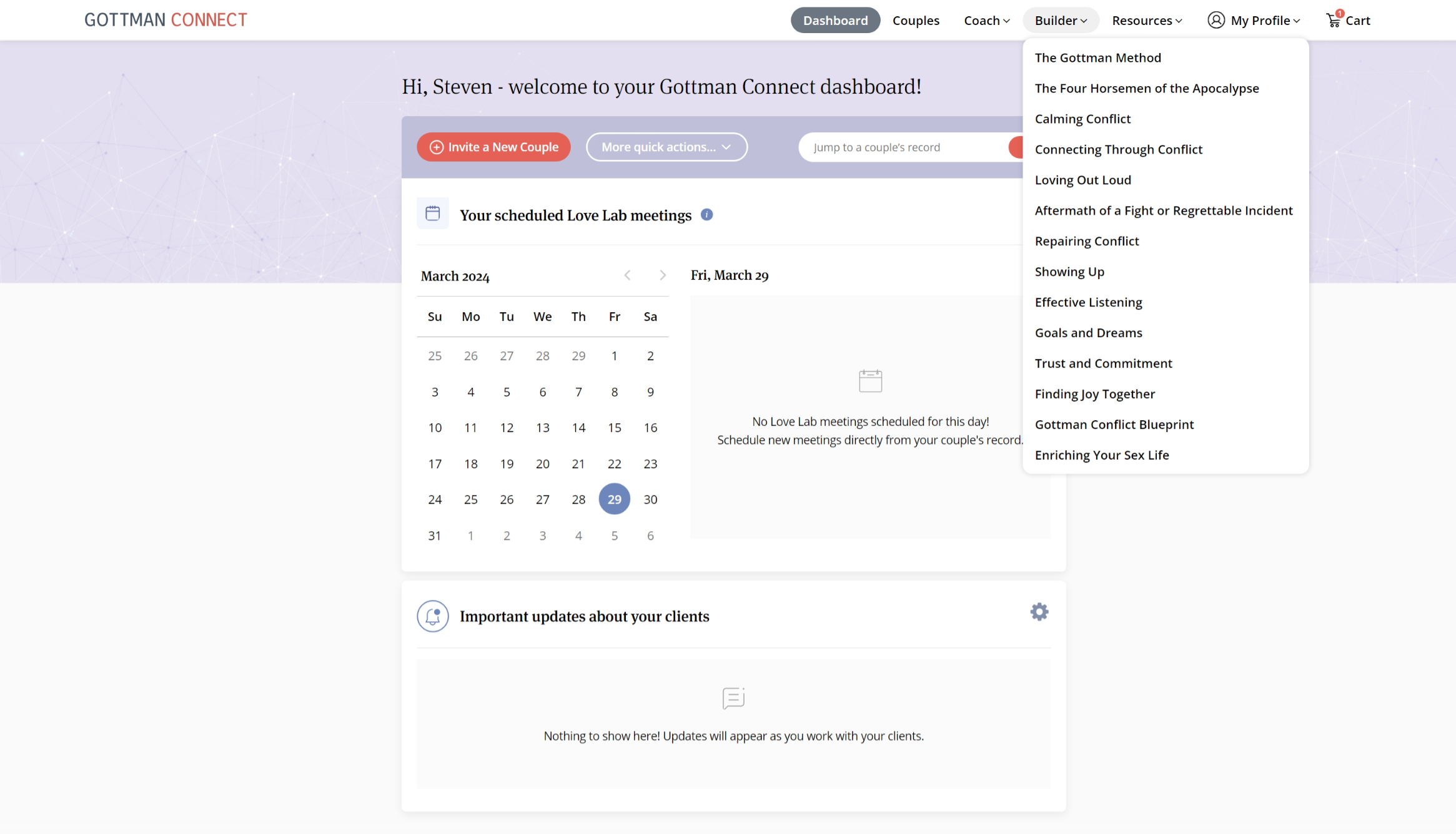Viewport: 1456px width, 834px height.
Task: Go to previous month in calendar
Action: tap(627, 275)
